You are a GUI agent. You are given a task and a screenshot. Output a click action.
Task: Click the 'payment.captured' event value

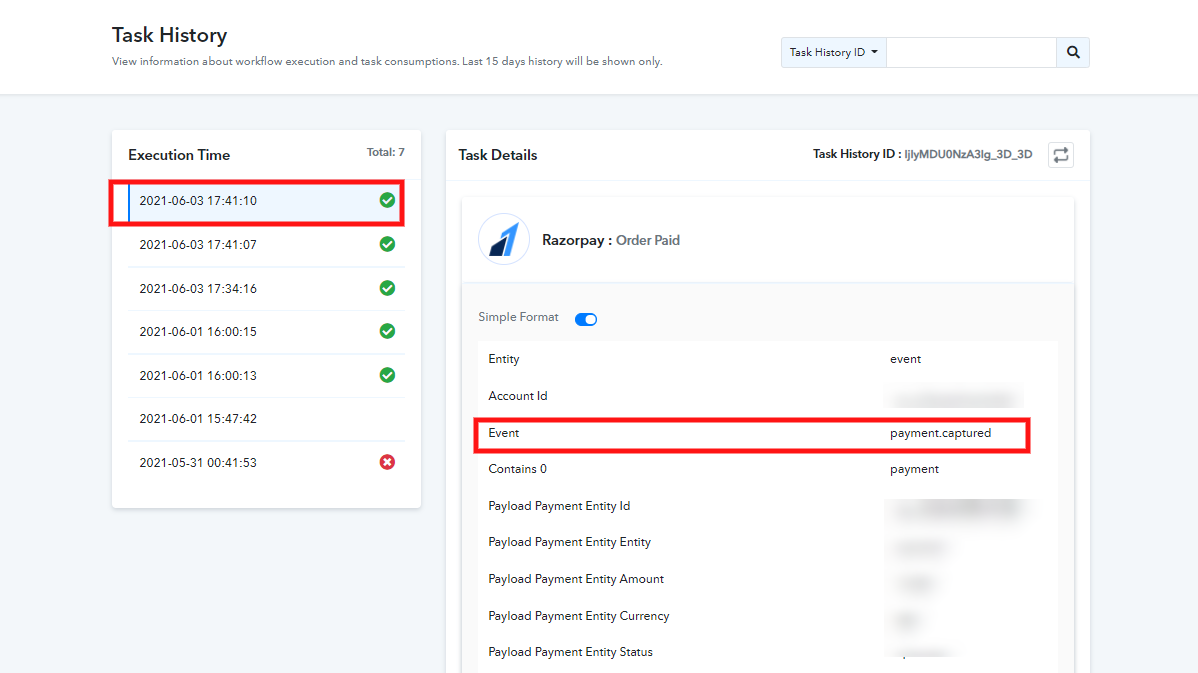pos(940,433)
